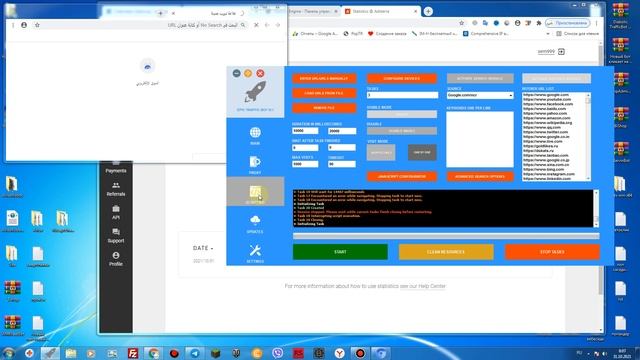Screen dimensions: 640x360
Task: Click the first duration field showing 10000
Action: coord(305,131)
